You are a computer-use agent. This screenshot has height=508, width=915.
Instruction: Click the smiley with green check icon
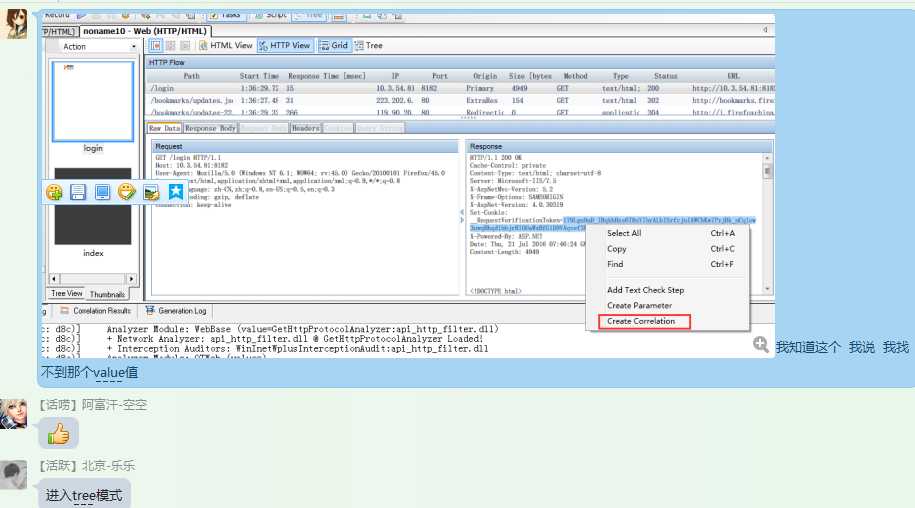point(127,192)
